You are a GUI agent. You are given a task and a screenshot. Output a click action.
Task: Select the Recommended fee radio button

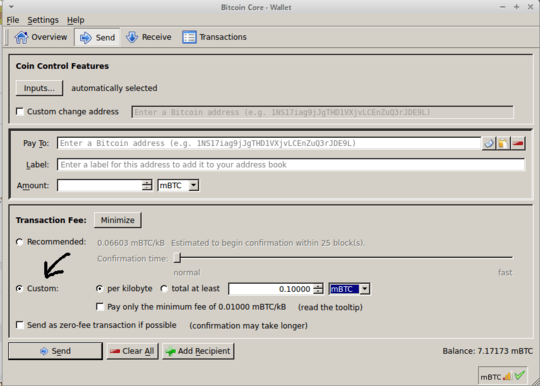(x=20, y=242)
